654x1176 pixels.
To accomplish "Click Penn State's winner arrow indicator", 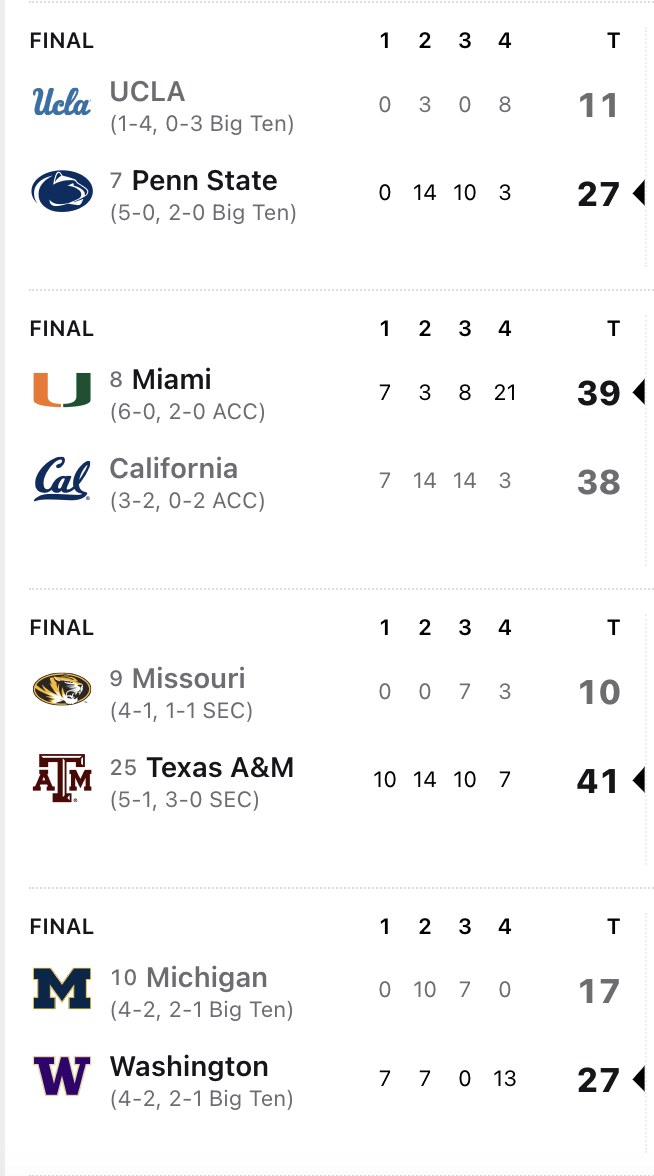I will point(639,194).
